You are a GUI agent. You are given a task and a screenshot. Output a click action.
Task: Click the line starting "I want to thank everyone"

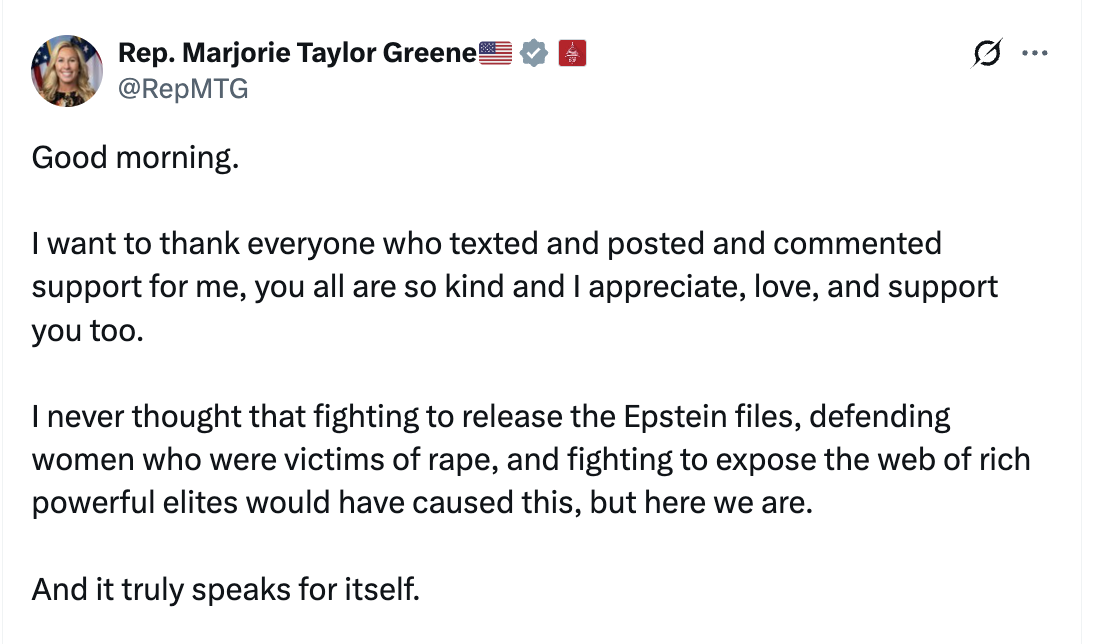tap(487, 243)
